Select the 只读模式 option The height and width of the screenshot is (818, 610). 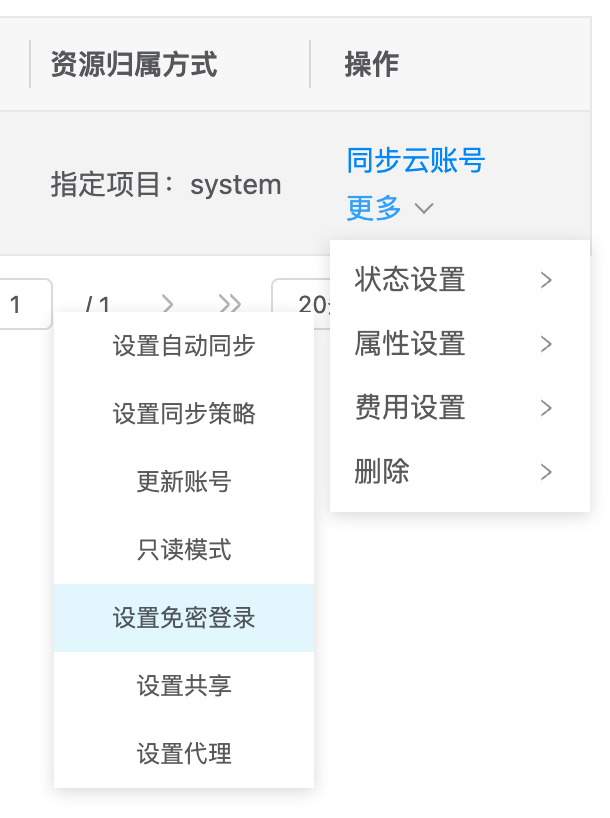coord(184,550)
